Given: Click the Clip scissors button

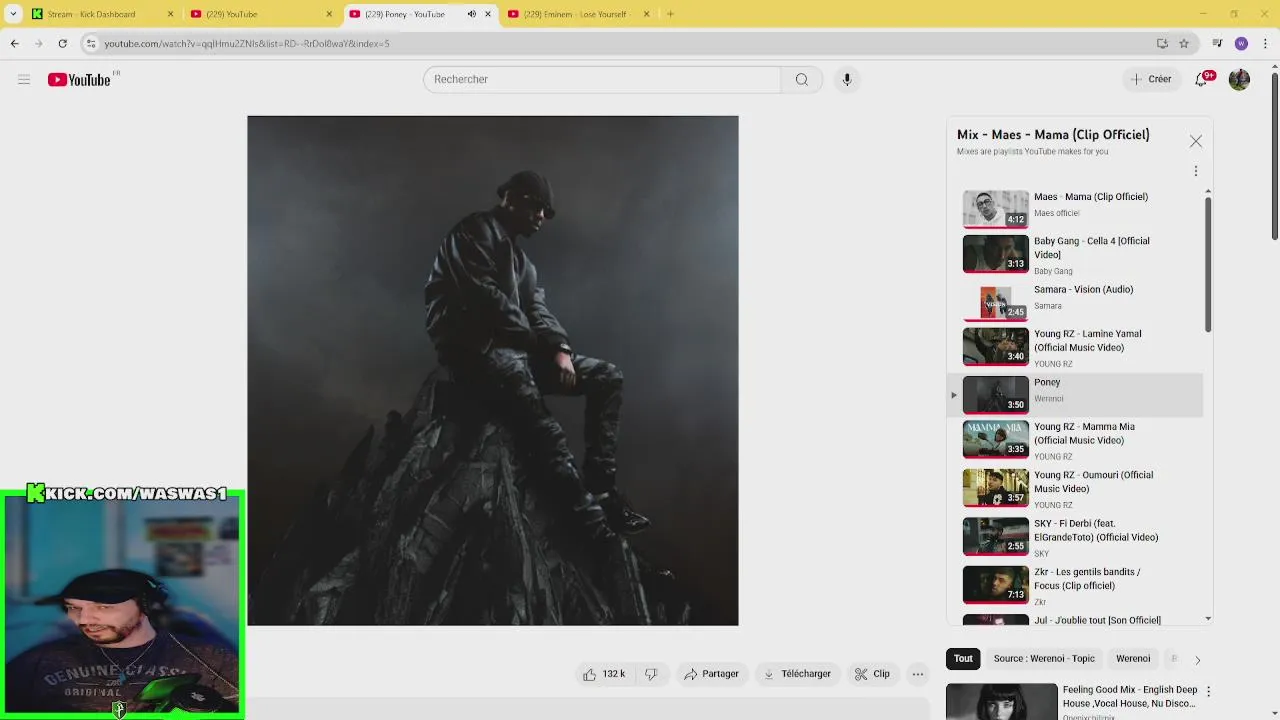Looking at the screenshot, I should 872,674.
